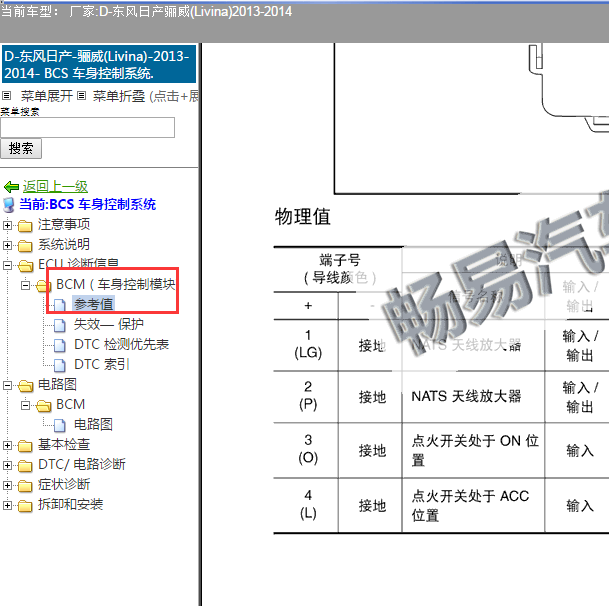Click the 返回上一级 link
Screen dimensions: 609x606
tap(55, 187)
